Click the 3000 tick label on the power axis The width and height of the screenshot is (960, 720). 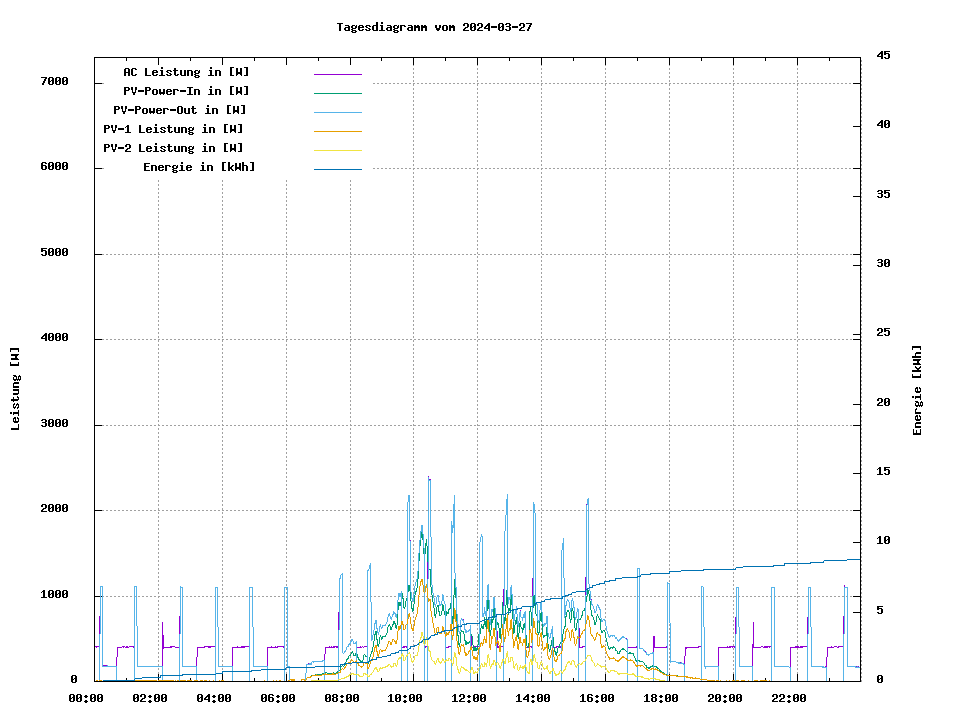pyautogui.click(x=54, y=424)
